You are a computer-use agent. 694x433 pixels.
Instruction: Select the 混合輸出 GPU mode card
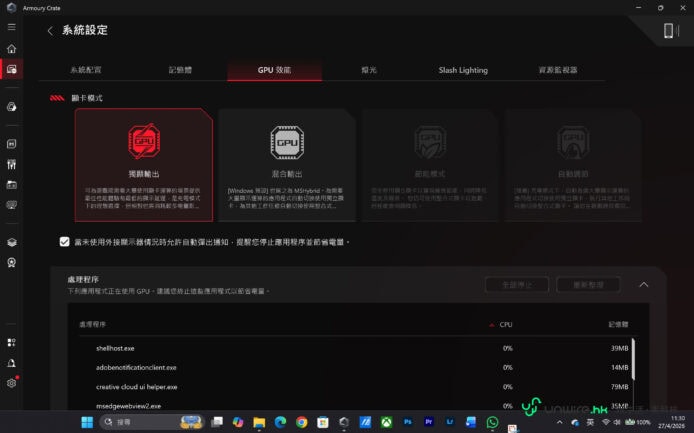click(x=287, y=165)
